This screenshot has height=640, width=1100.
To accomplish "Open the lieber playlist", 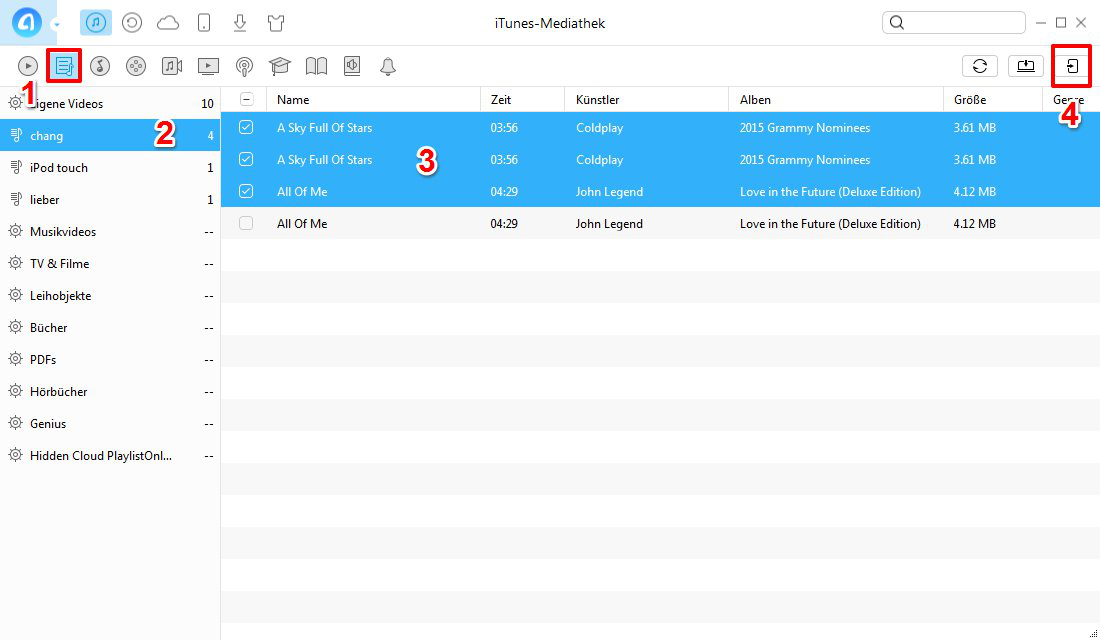I will 110,200.
